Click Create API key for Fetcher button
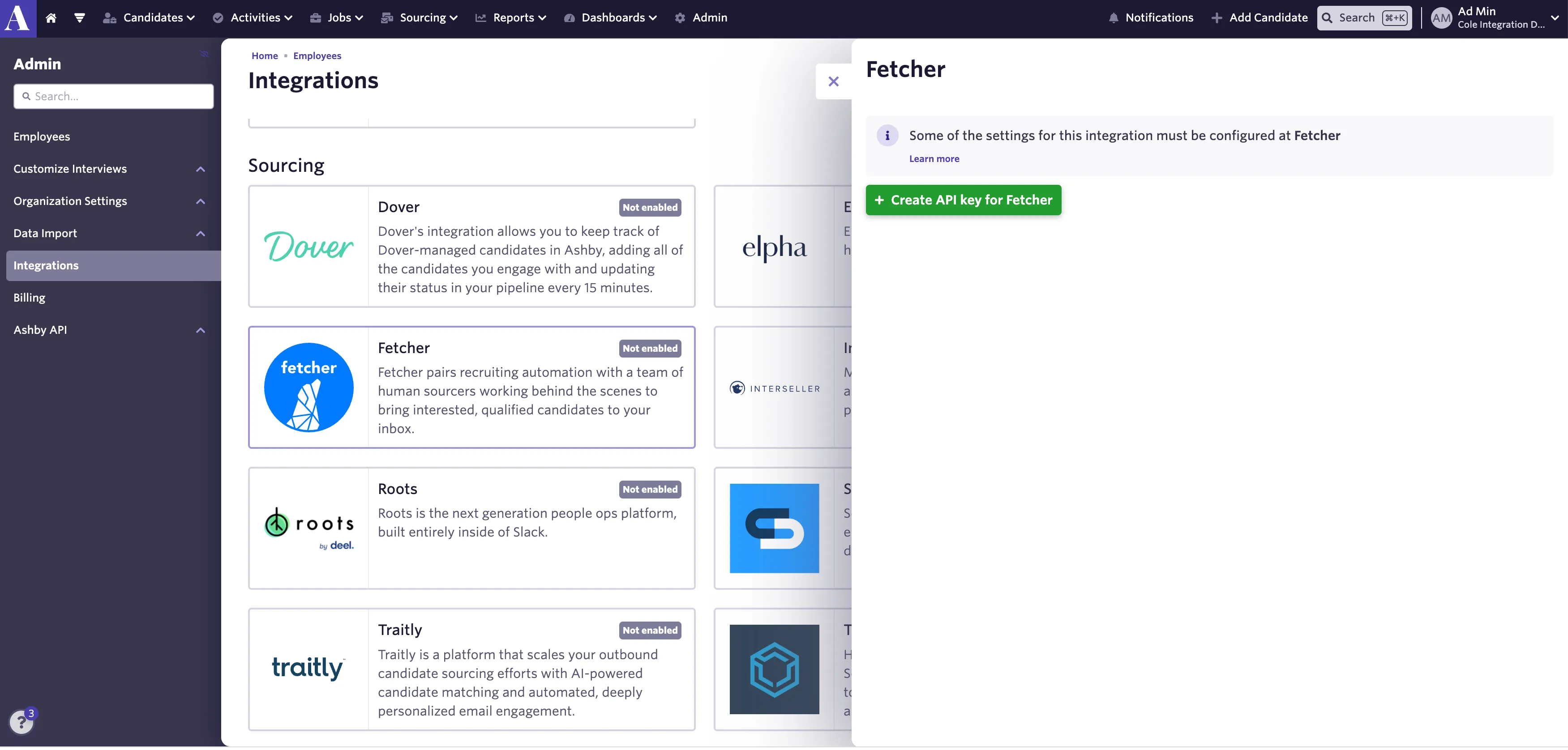The image size is (1568, 750). 964,200
